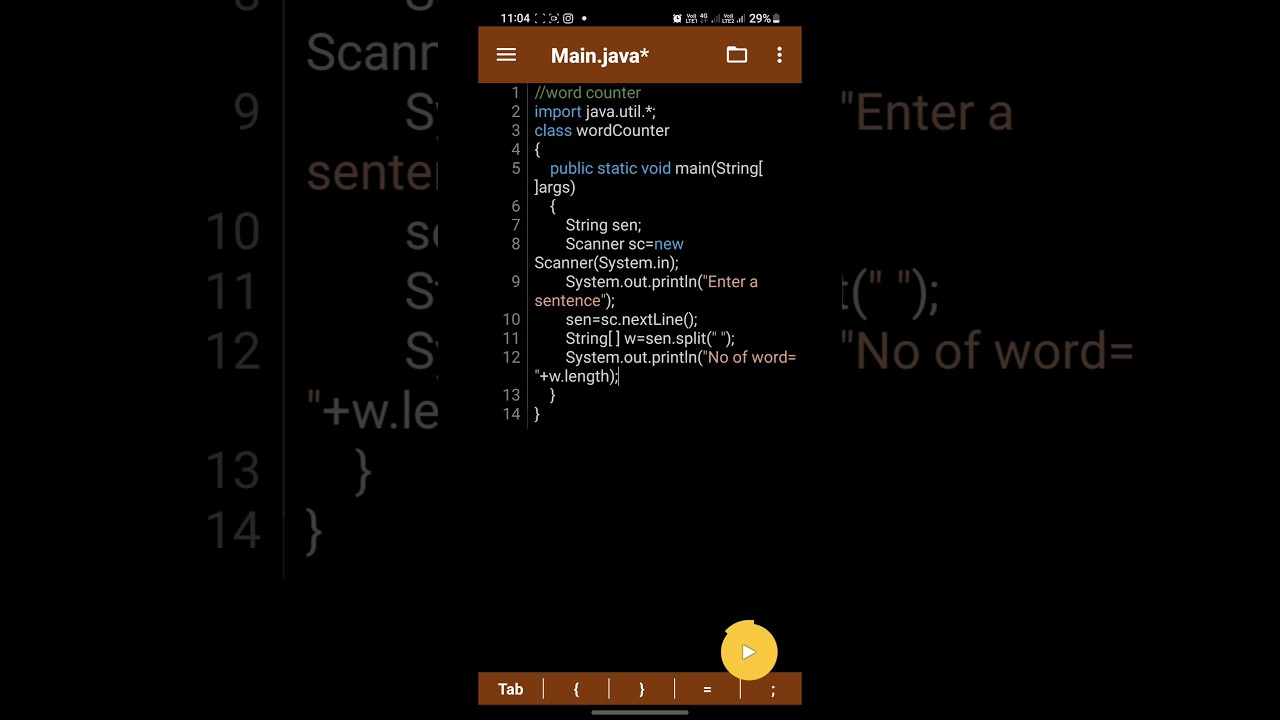Click the 'sen=sc.nextLine();' statement
The height and width of the screenshot is (720, 1280).
coord(631,321)
